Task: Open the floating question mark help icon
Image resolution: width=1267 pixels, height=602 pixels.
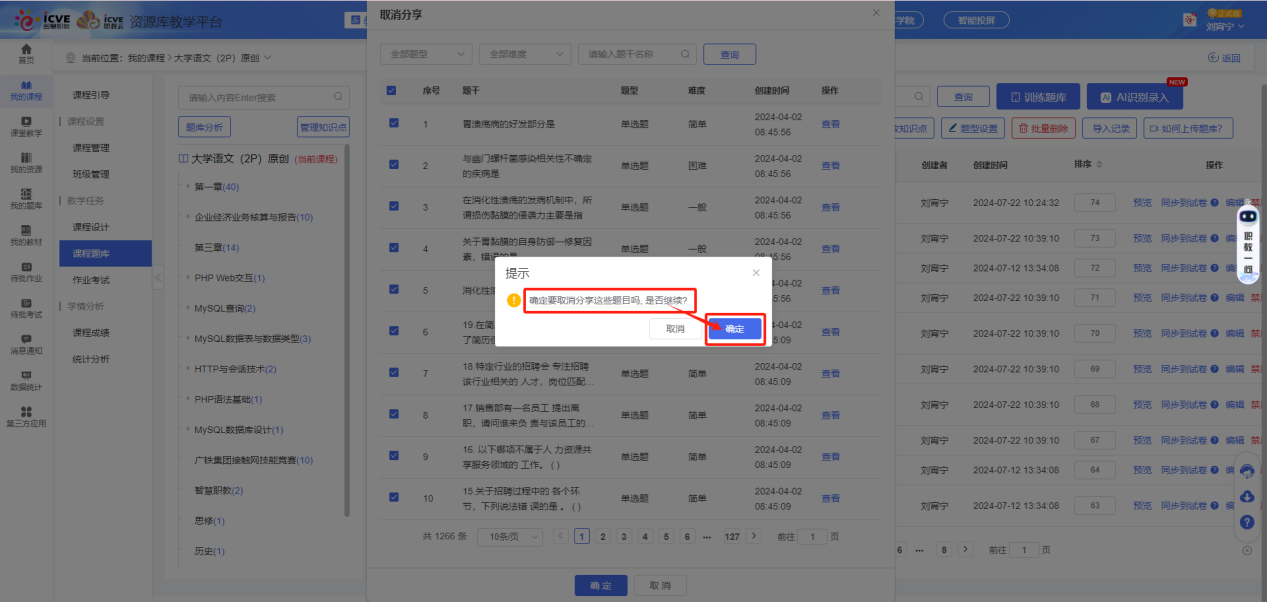Action: 1247,522
